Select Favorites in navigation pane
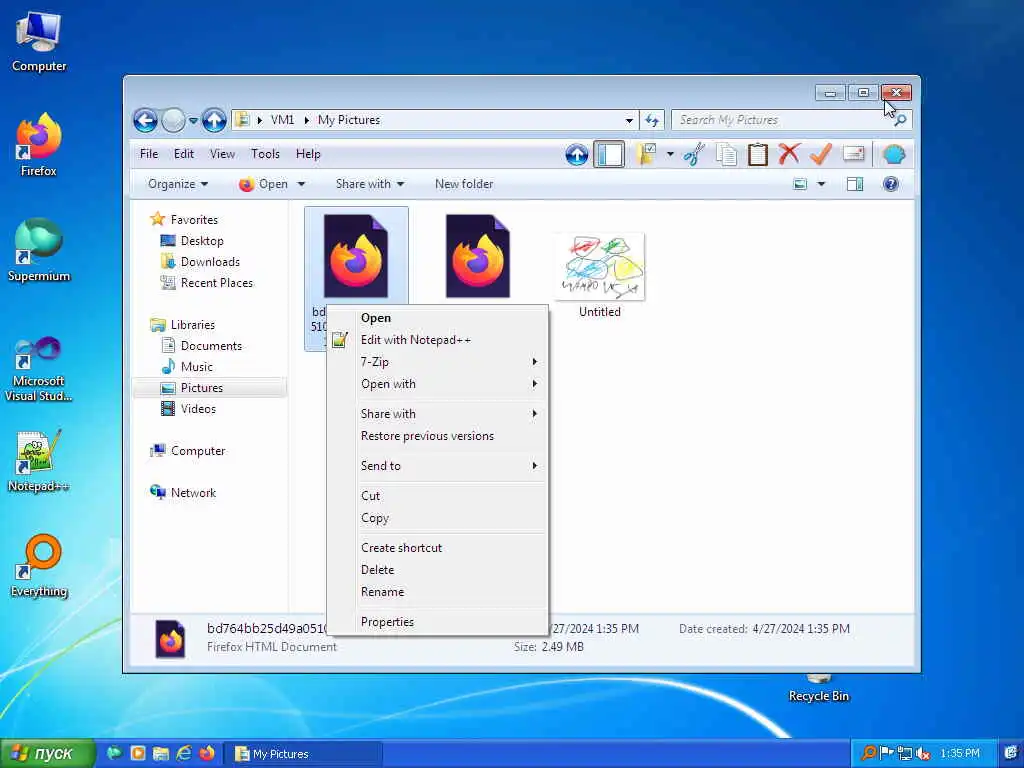The image size is (1024, 768). point(194,220)
